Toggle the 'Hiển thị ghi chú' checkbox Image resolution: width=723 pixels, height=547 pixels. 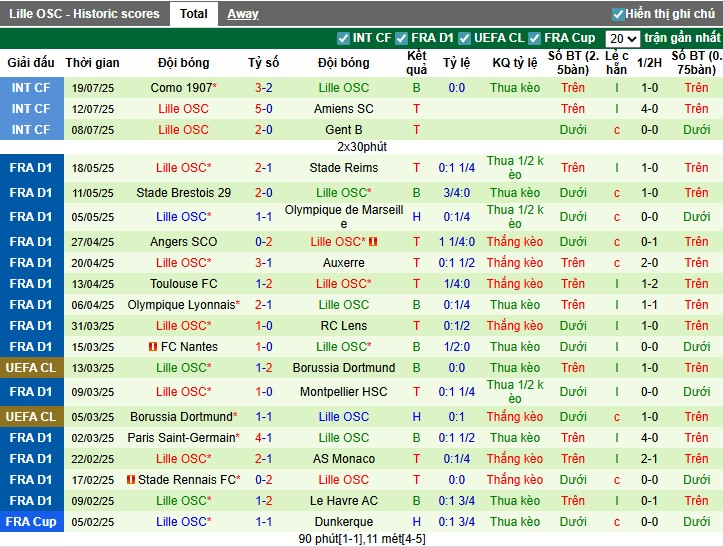[618, 14]
